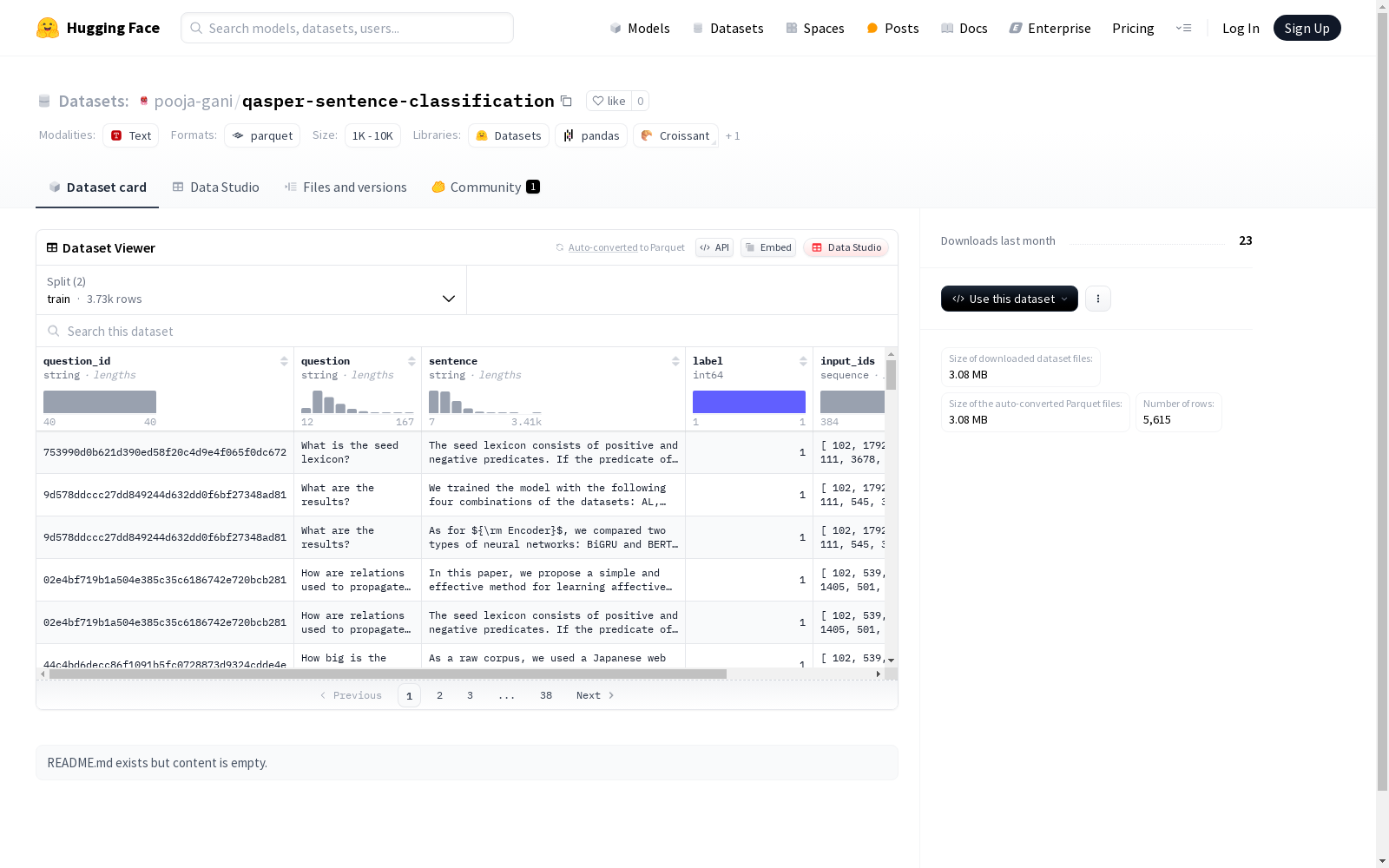Viewport: 1389px width, 868px height.
Task: Click the Embed button
Action: [x=768, y=247]
